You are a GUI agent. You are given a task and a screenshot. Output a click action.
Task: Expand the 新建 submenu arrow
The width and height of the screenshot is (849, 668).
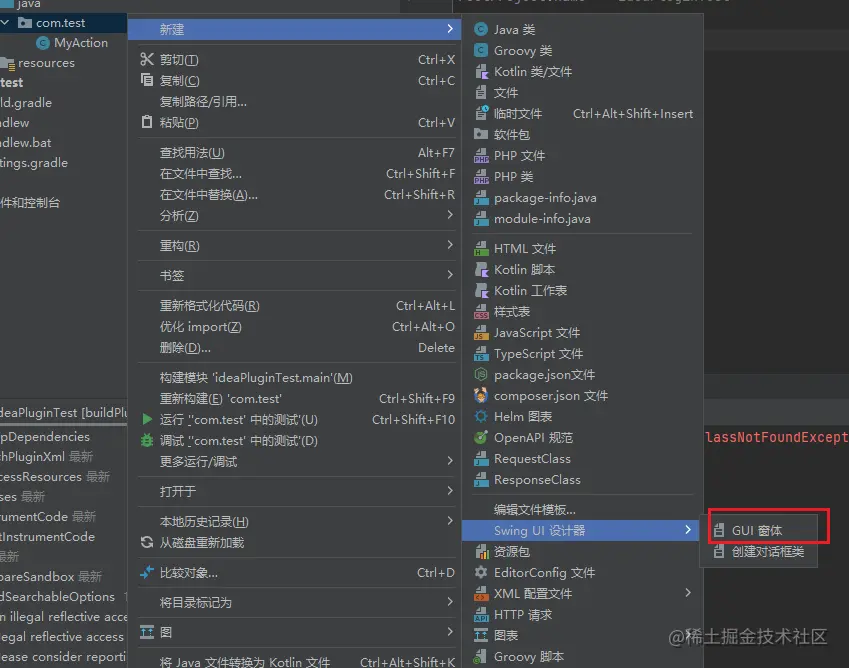(450, 29)
